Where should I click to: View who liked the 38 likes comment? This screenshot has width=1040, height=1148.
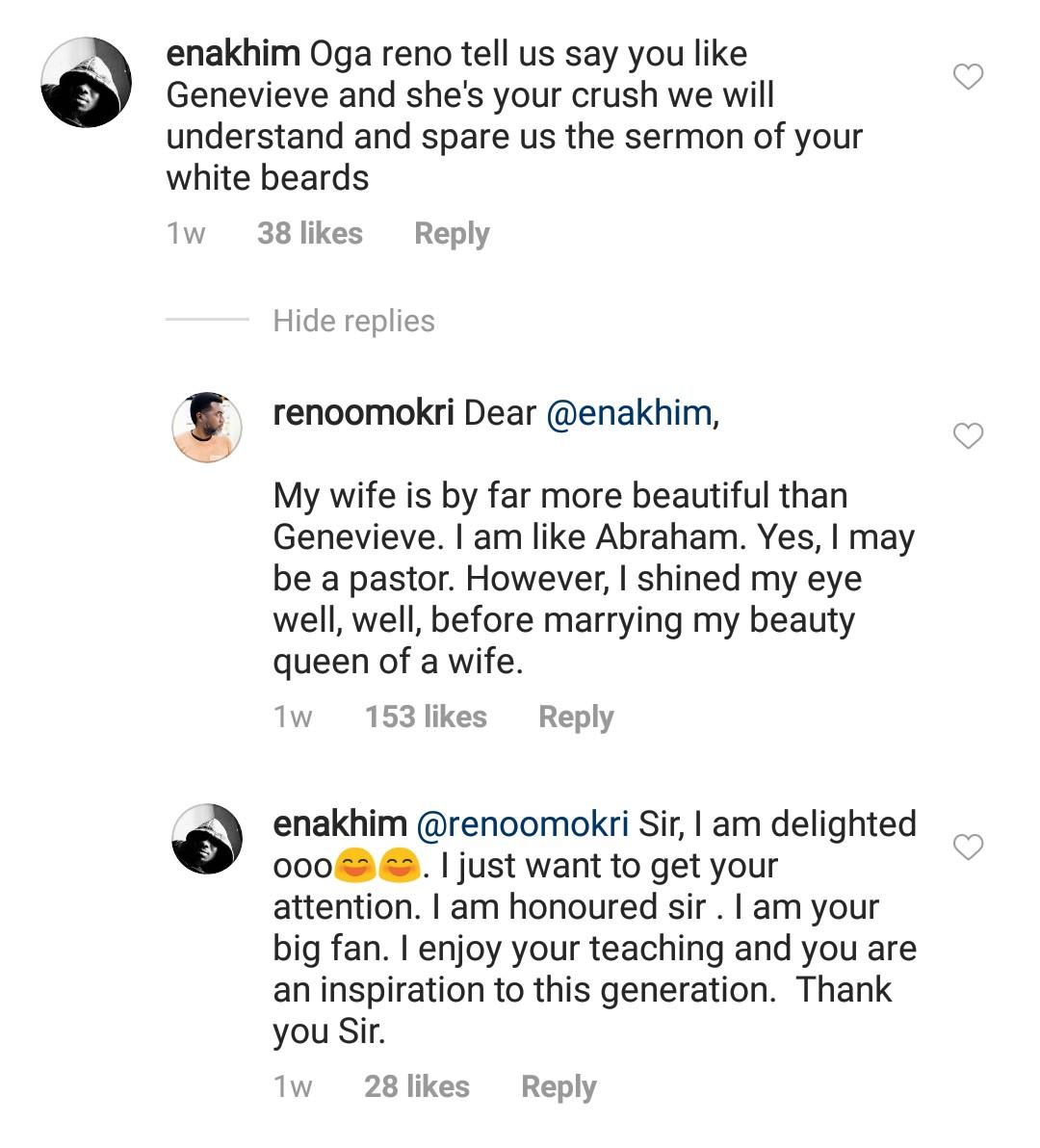[x=310, y=234]
